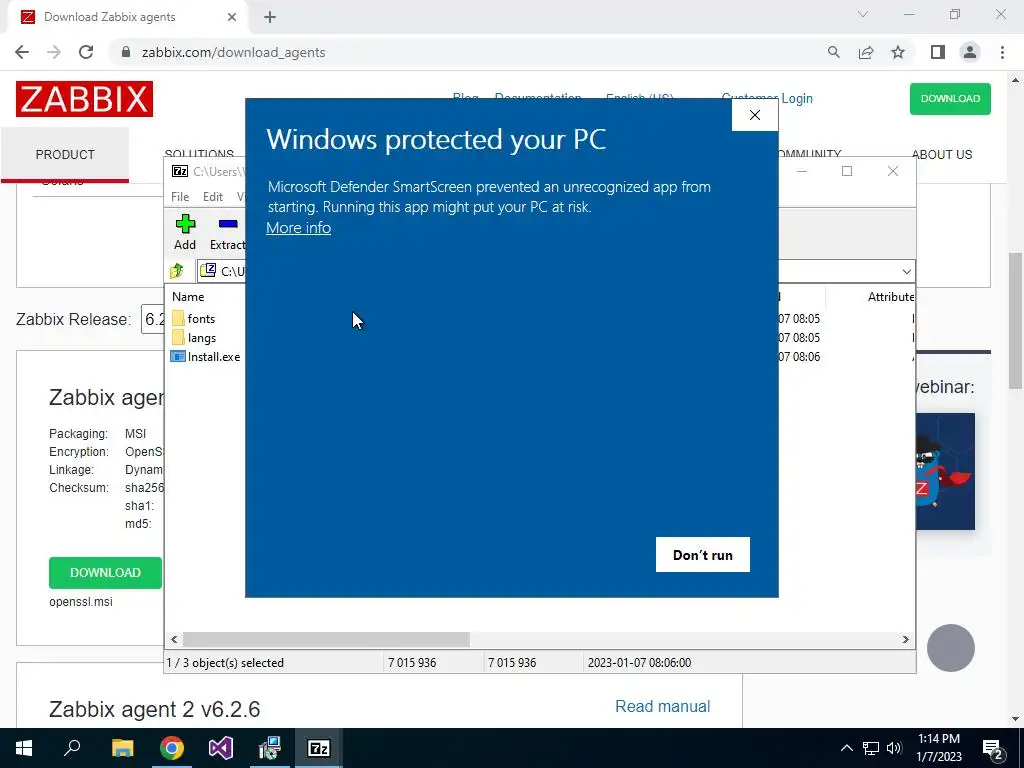Click the green DOWNLOAD button in the header

coord(950,99)
